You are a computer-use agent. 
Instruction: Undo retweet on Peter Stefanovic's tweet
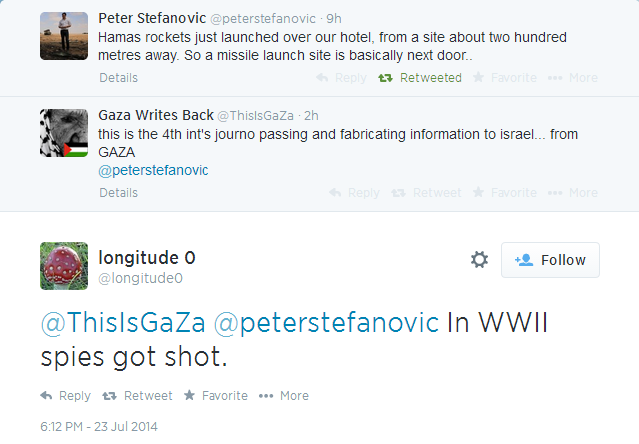tap(420, 78)
